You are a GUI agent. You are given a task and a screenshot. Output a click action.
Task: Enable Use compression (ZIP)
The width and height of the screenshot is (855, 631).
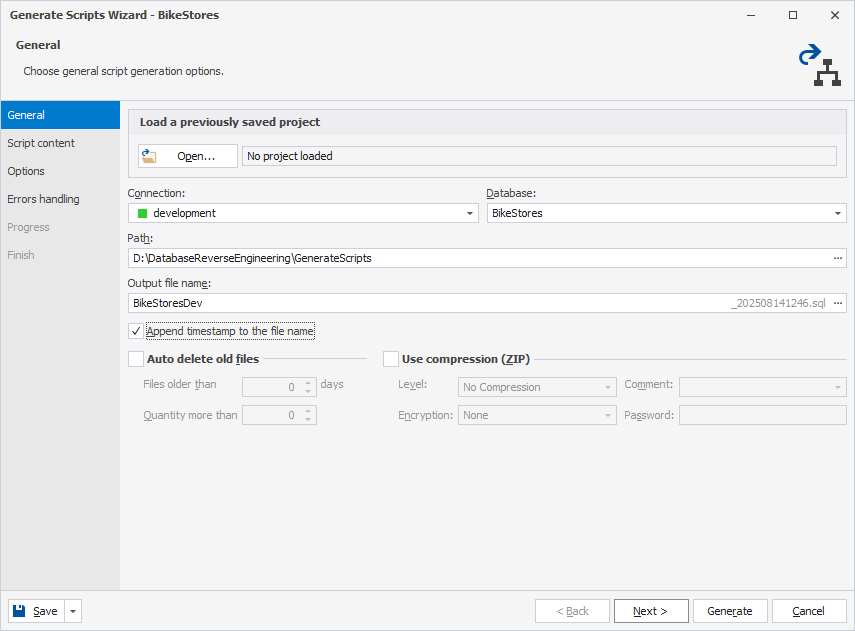click(x=391, y=359)
